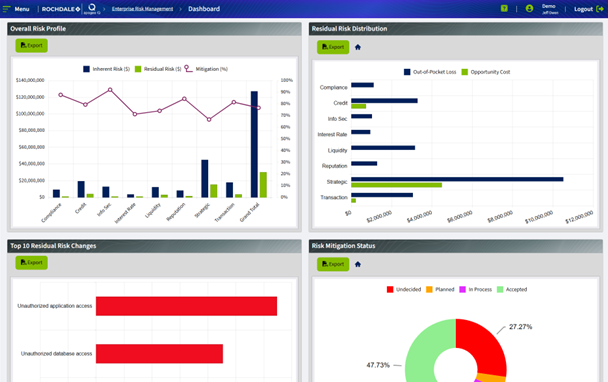Image resolution: width=608 pixels, height=382 pixels.
Task: Click the Info Sec mitigation line point
Action: point(110,90)
